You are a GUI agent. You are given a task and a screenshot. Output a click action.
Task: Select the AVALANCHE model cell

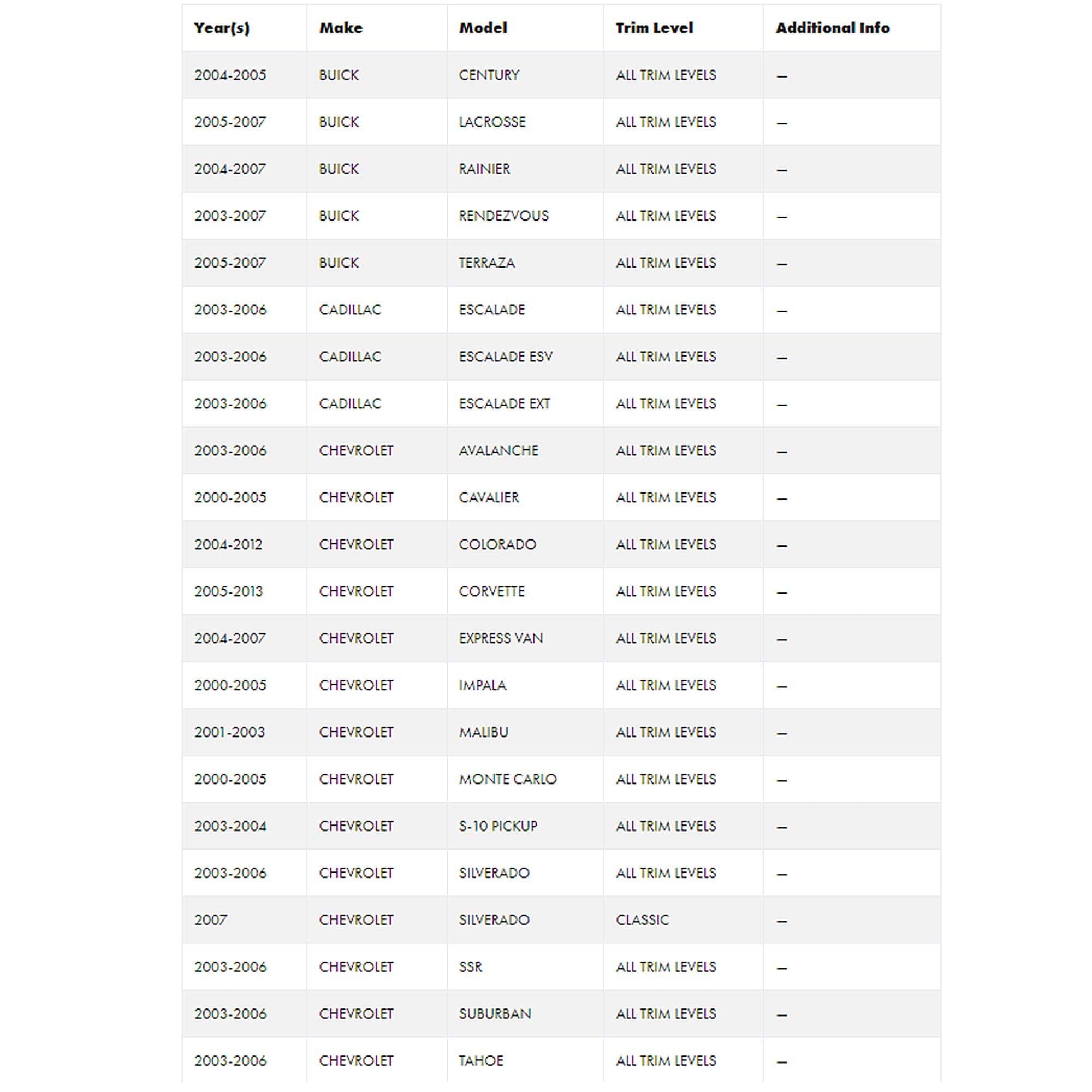(x=498, y=450)
